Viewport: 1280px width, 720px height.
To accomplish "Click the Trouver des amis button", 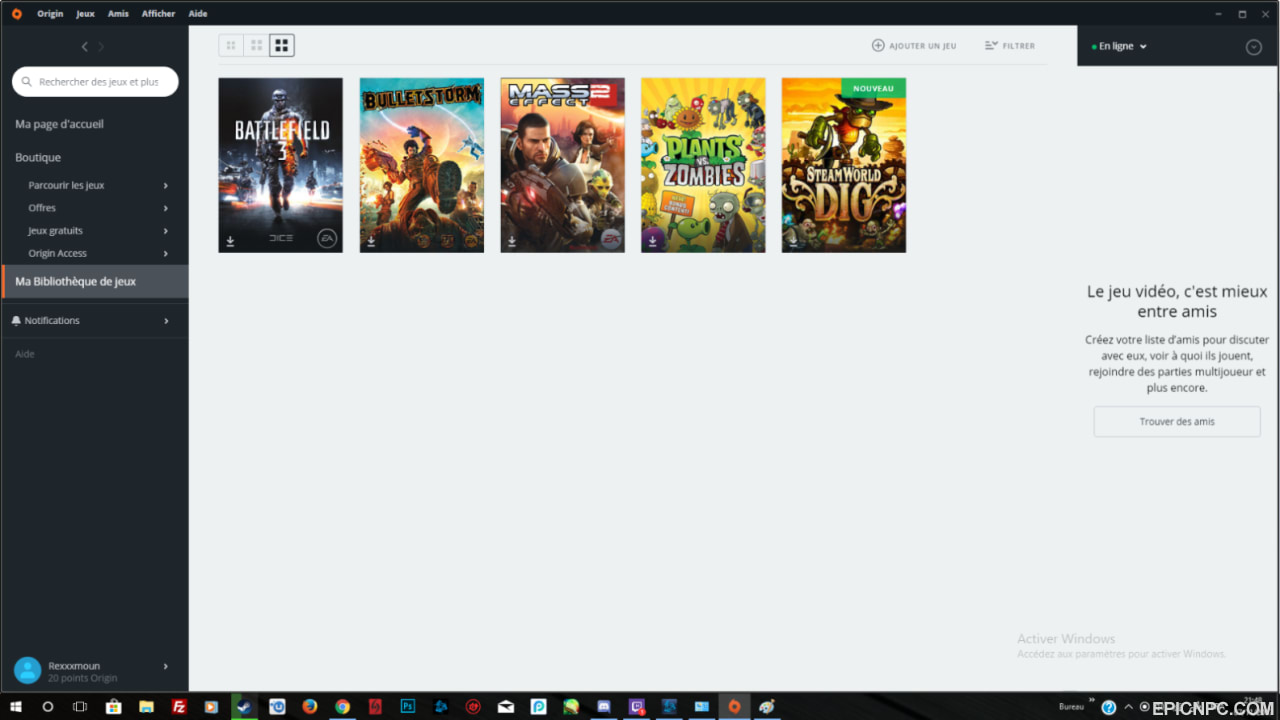I will [x=1177, y=421].
